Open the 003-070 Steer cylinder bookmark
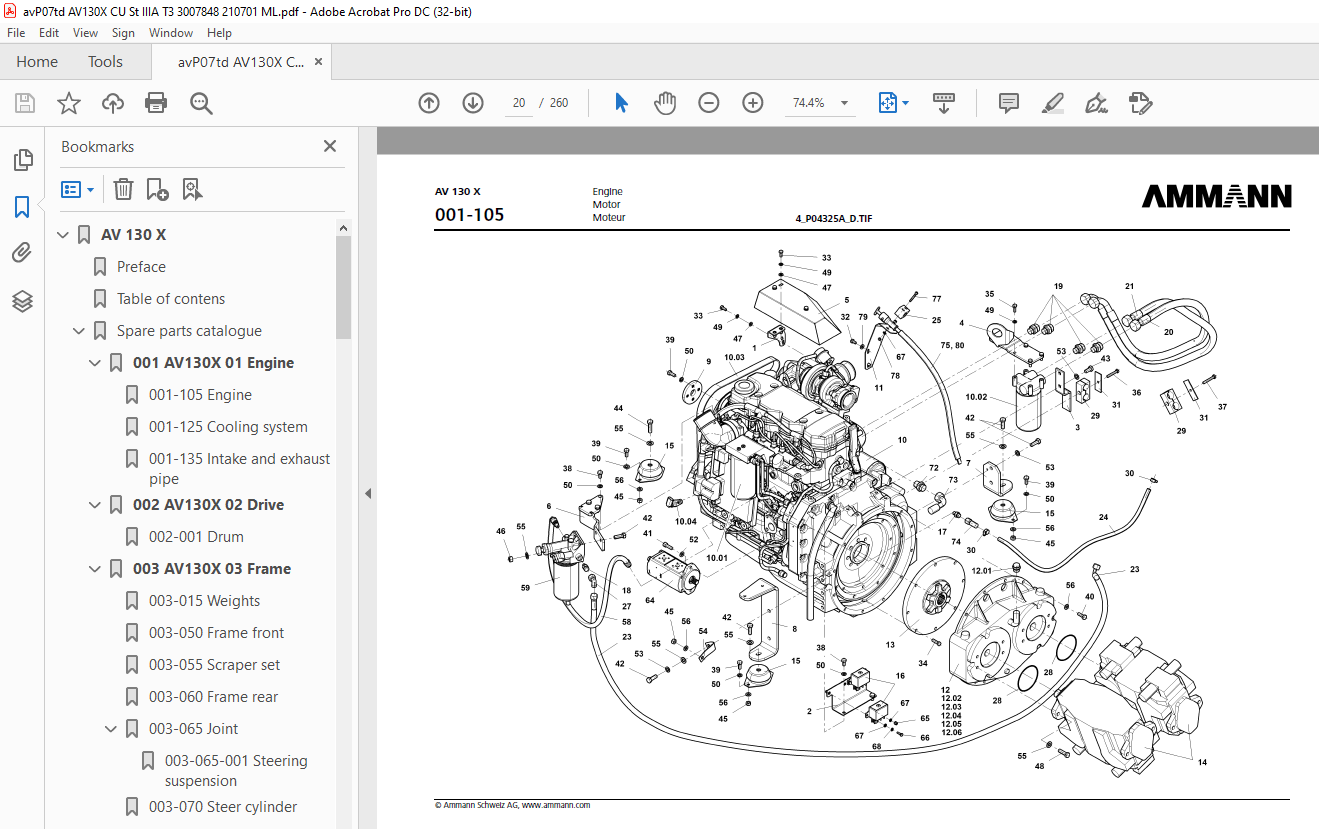The image size is (1319, 829). point(223,807)
